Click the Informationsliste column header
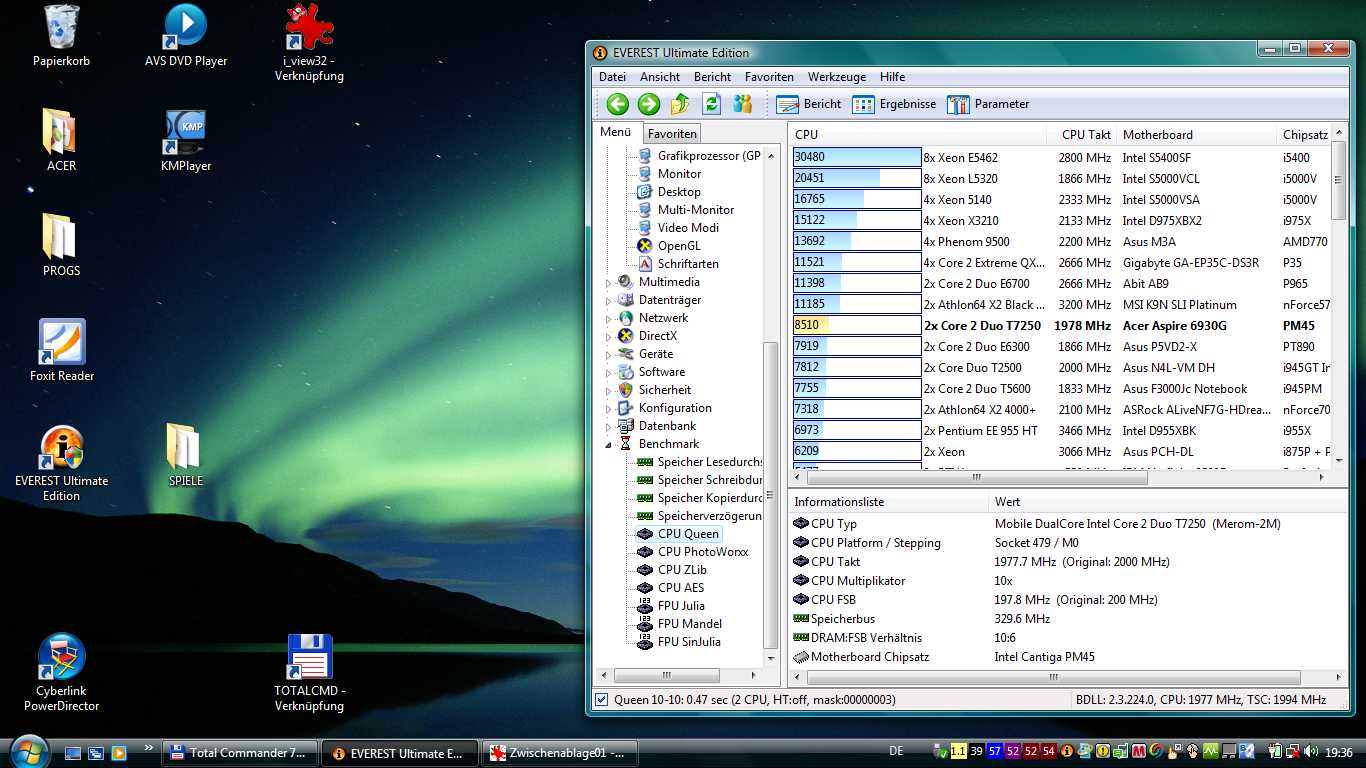Image resolution: width=1366 pixels, height=768 pixels. (x=888, y=502)
